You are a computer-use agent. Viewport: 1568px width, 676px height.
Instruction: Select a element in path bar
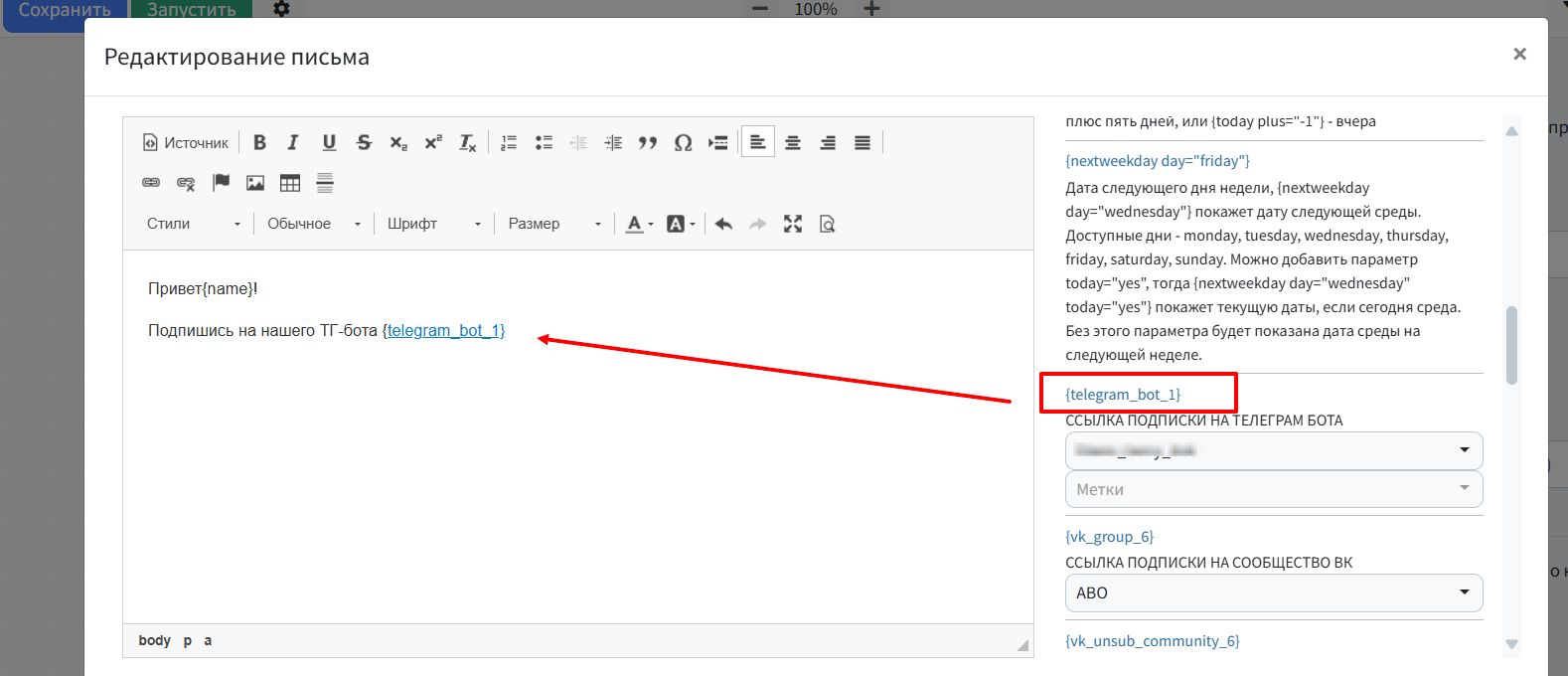pos(208,640)
